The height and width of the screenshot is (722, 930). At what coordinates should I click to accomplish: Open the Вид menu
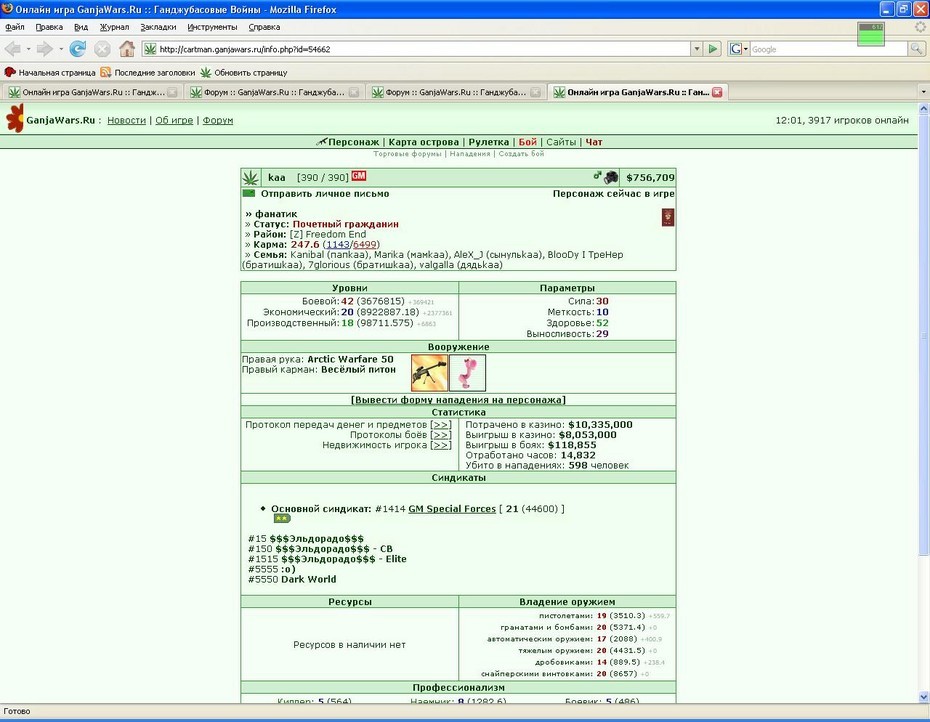pyautogui.click(x=81, y=27)
